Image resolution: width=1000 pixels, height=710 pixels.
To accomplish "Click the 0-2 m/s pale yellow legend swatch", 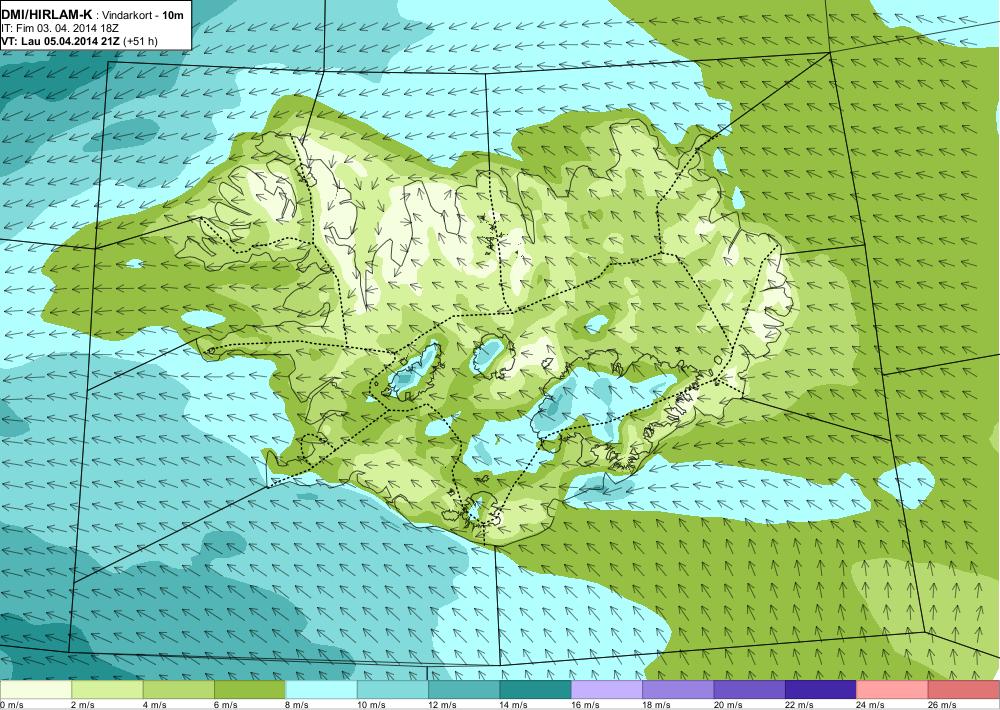I will coord(36,690).
